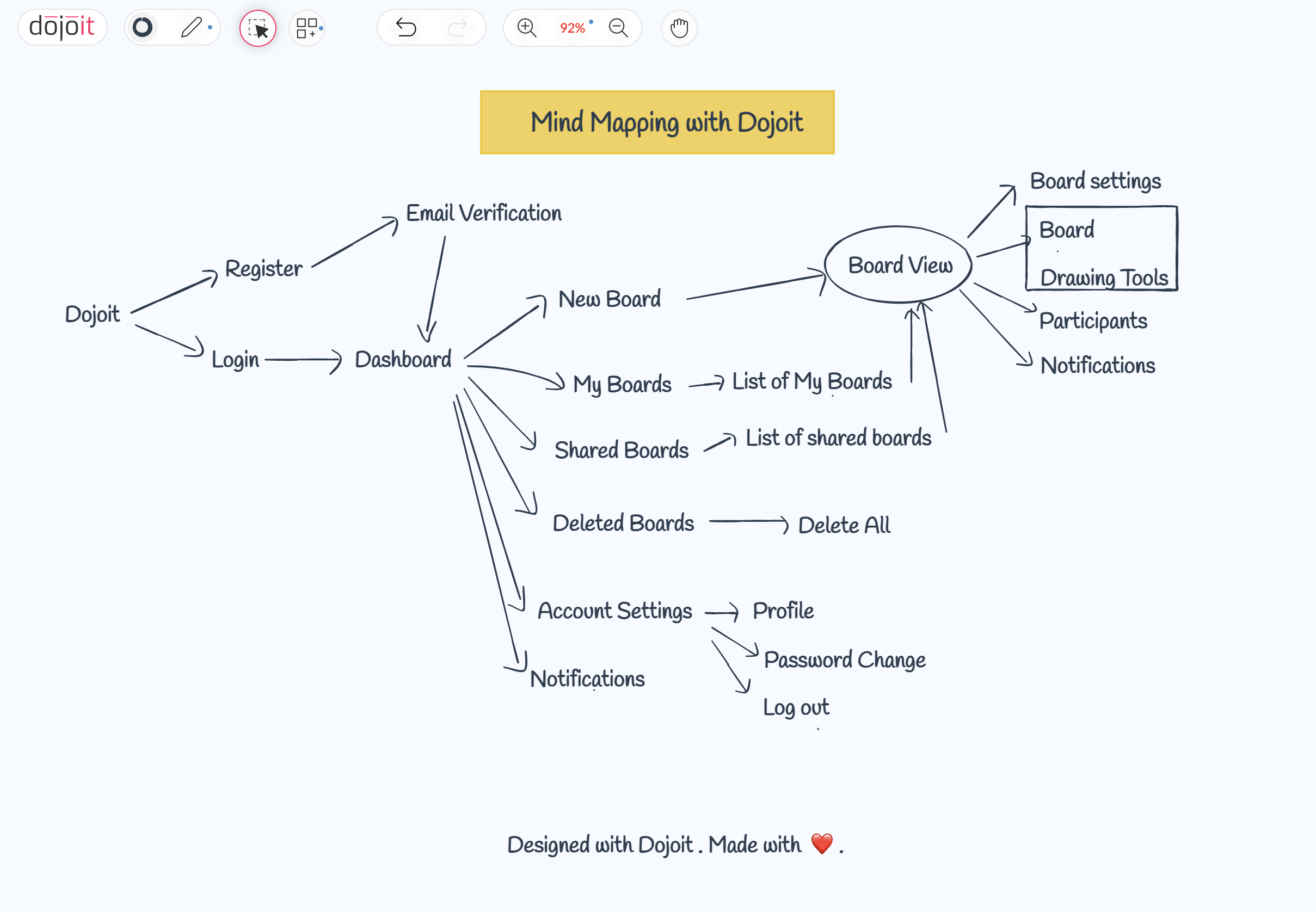The height and width of the screenshot is (912, 1316).
Task: Open the add shapes widgets tool
Action: click(307, 28)
